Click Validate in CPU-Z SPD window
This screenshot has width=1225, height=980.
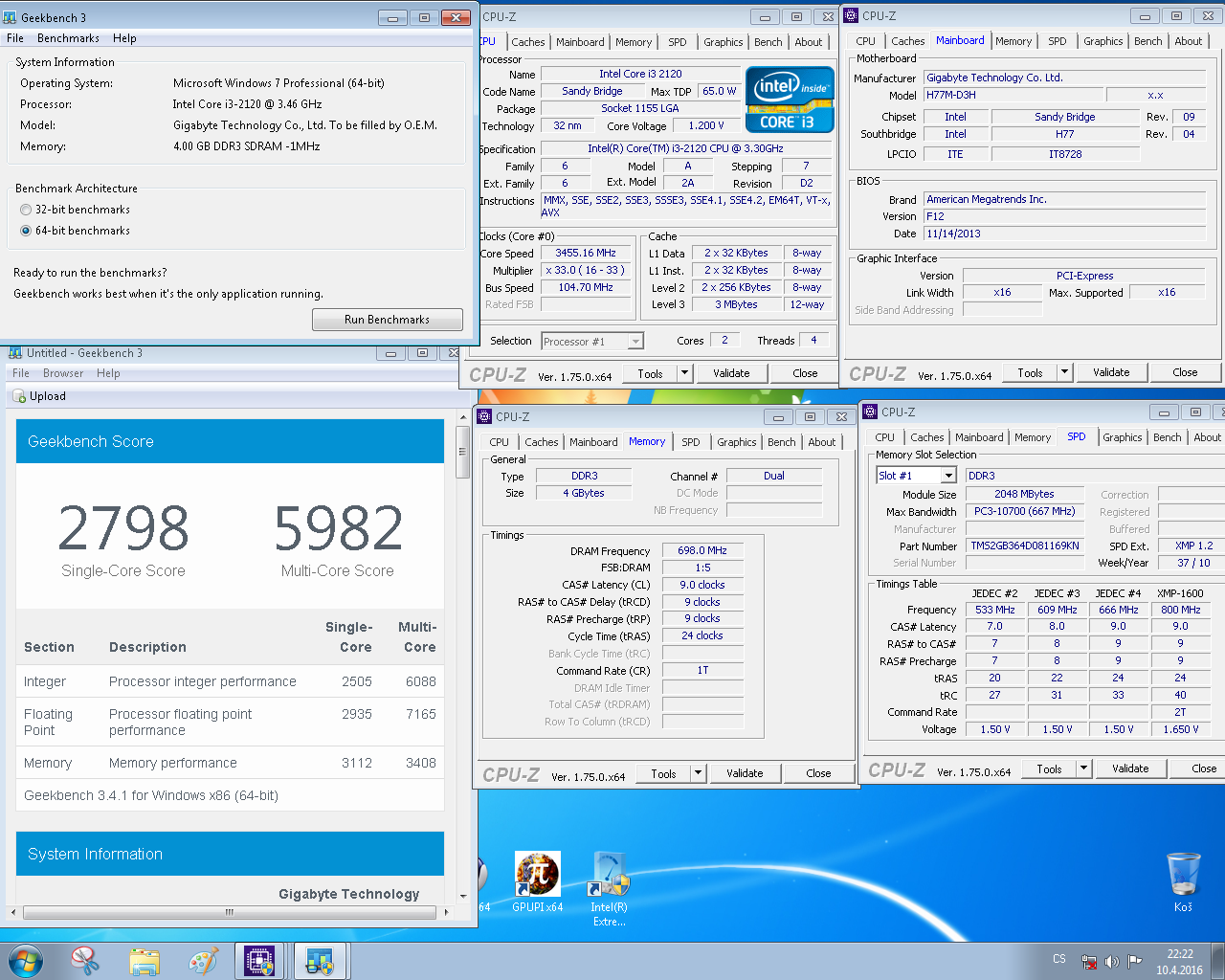coord(1130,768)
